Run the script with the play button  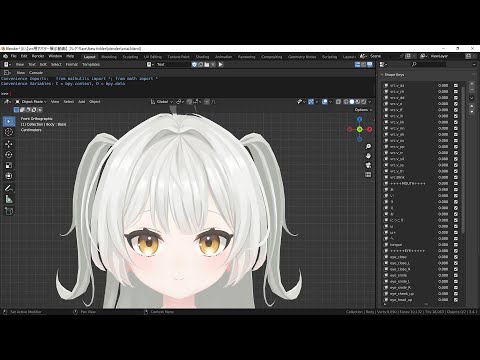tap(220, 64)
